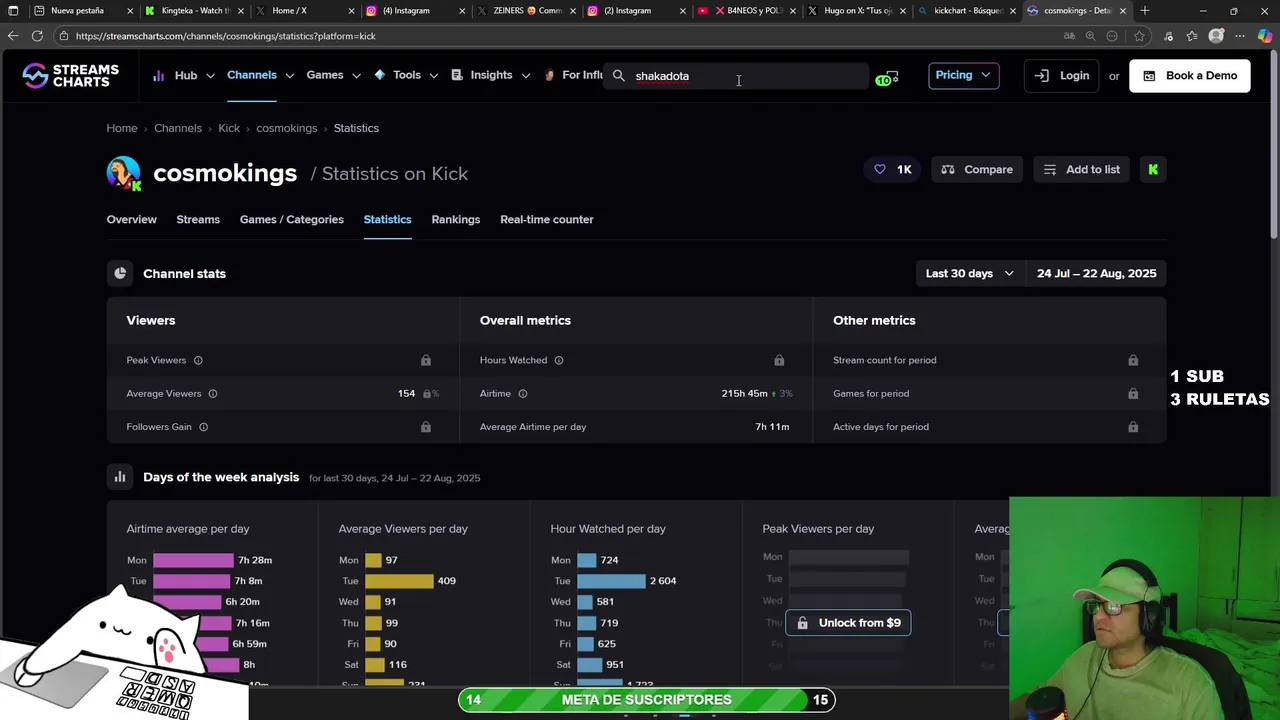Click the Insights icon in navbar

[457, 75]
